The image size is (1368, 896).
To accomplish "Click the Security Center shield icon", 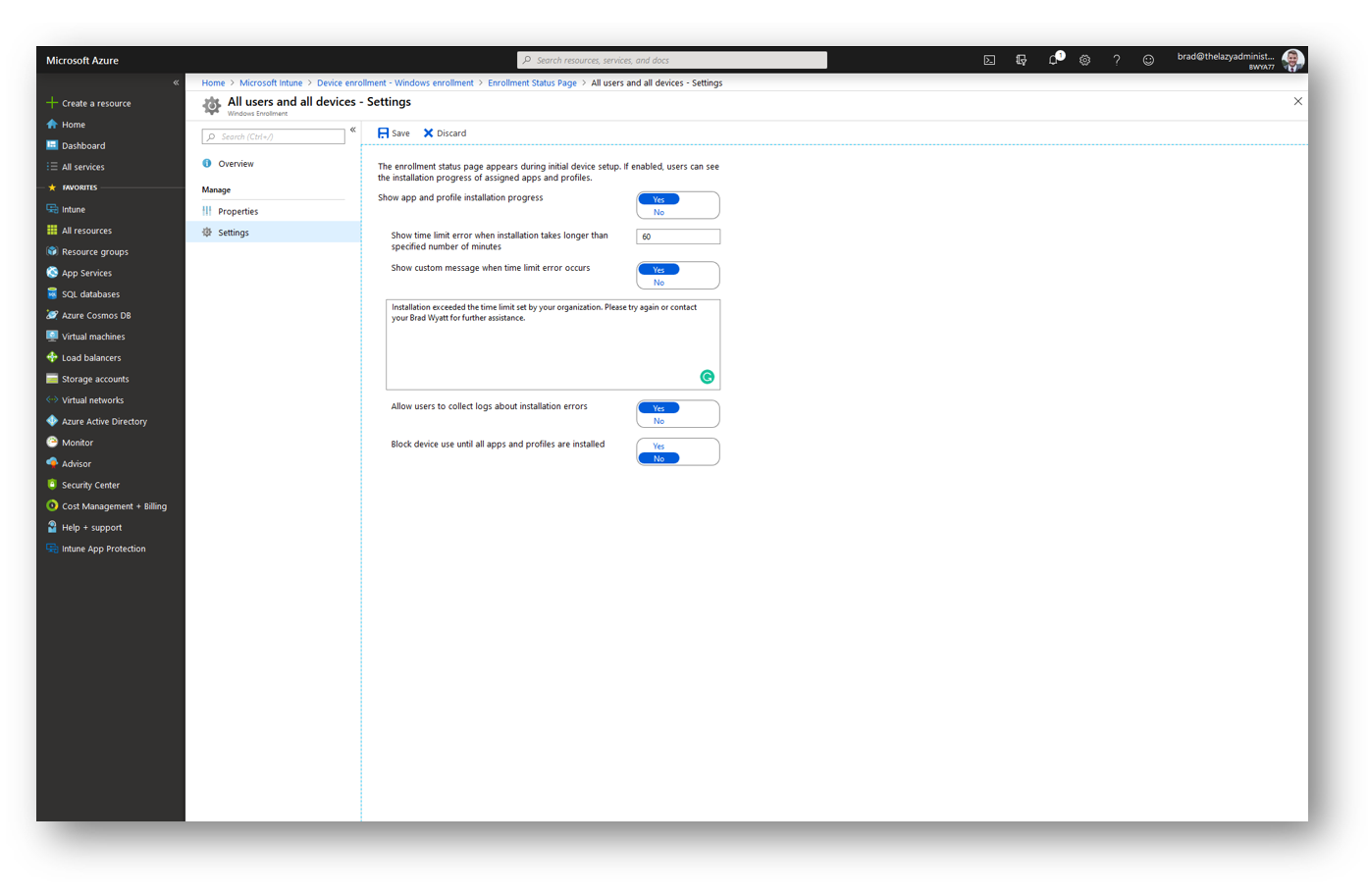I will click(52, 485).
